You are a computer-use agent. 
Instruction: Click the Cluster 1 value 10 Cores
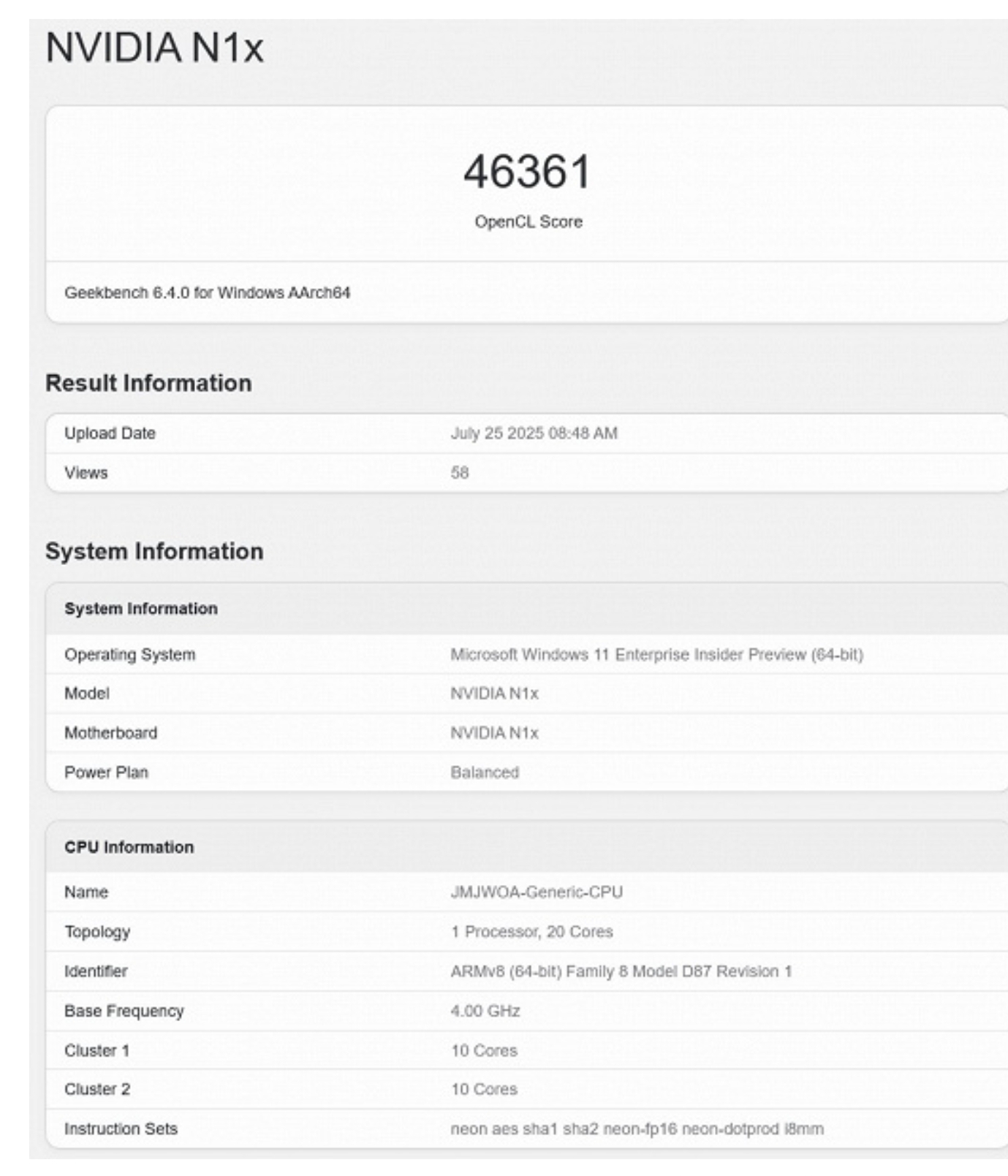[484, 1050]
